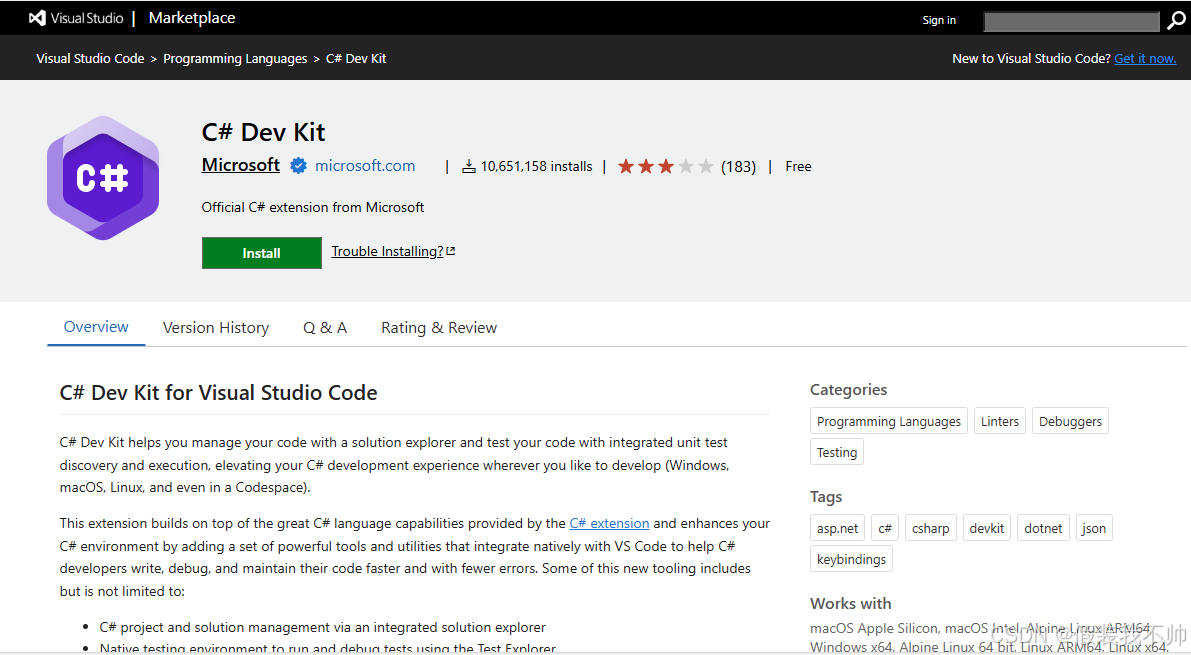Viewport: 1191px width, 655px height.
Task: Switch to the Q & A tab
Action: click(x=325, y=328)
